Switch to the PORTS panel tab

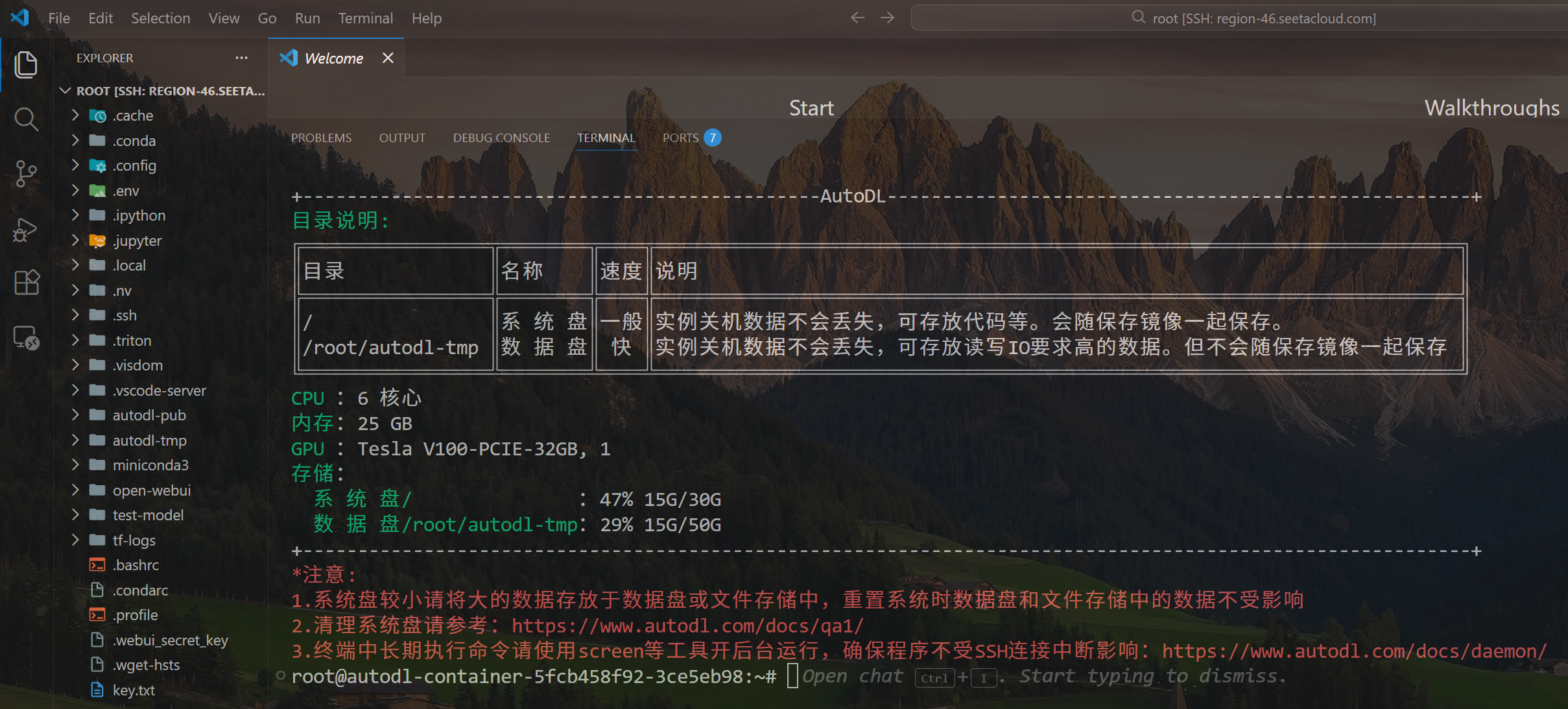(680, 138)
